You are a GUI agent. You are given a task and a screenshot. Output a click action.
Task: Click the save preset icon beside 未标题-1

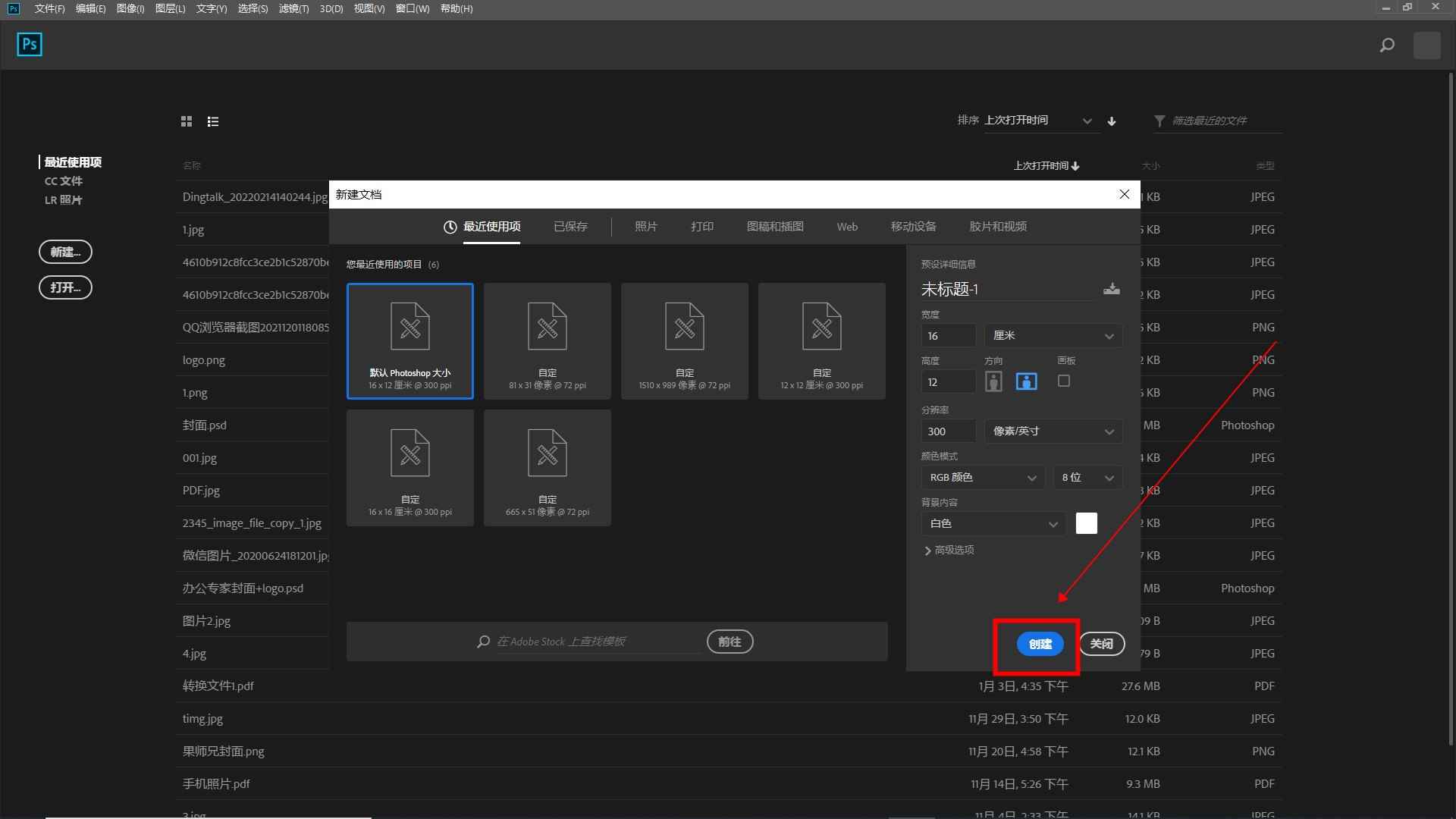pos(1112,289)
